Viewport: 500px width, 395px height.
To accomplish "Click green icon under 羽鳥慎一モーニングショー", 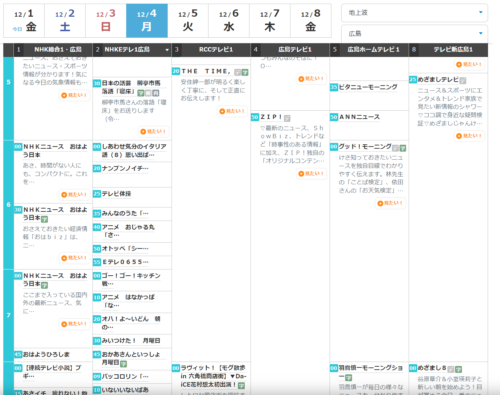I will [x=349, y=378].
